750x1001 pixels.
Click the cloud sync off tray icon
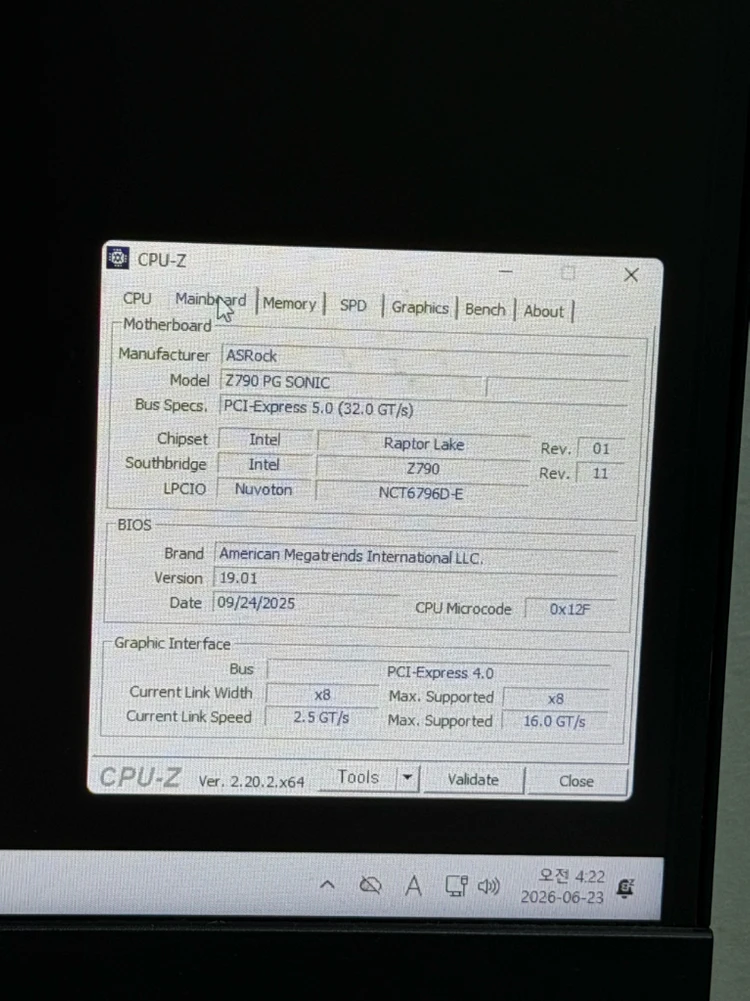coord(370,885)
